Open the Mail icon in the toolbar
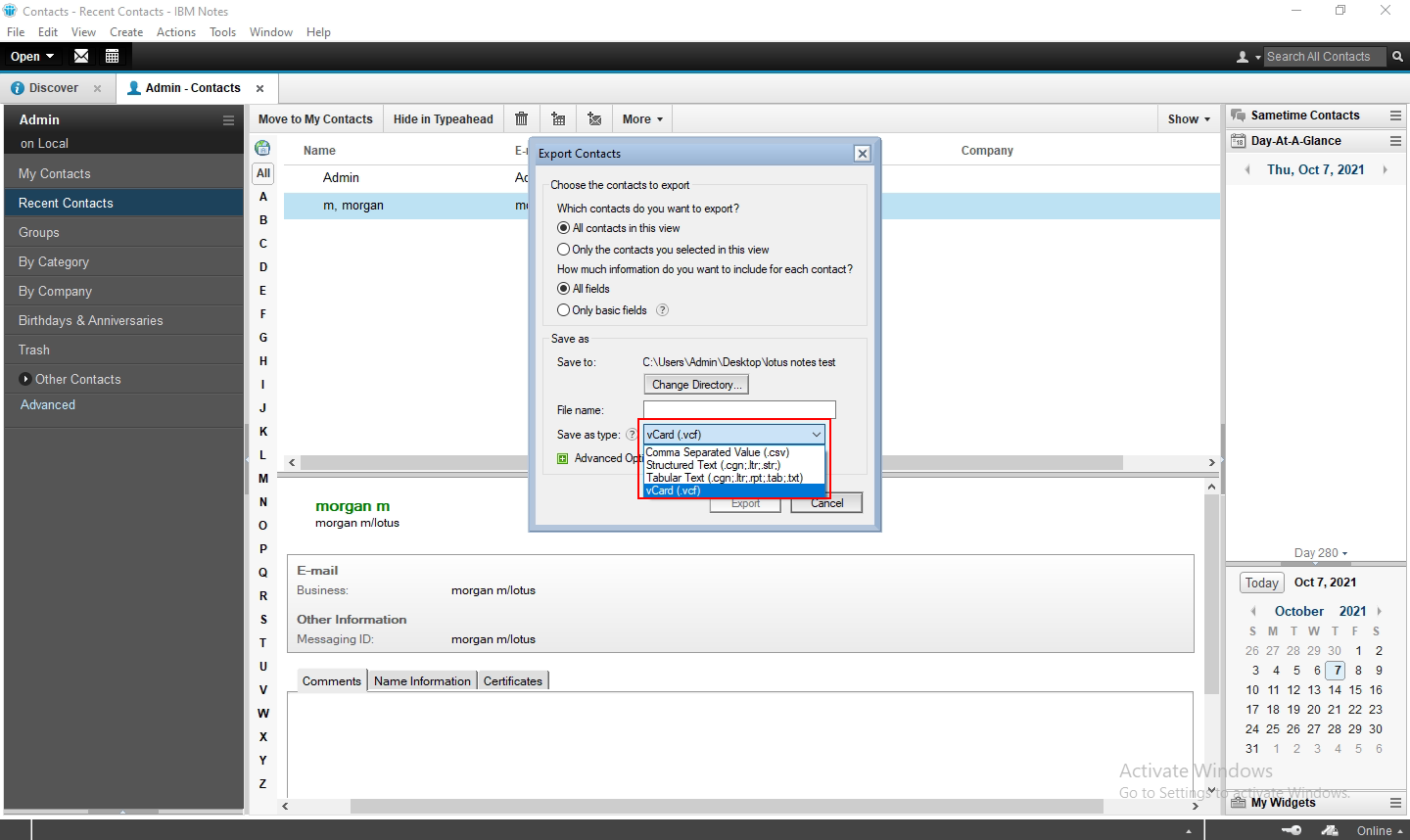This screenshot has height=840, width=1410. [x=81, y=56]
